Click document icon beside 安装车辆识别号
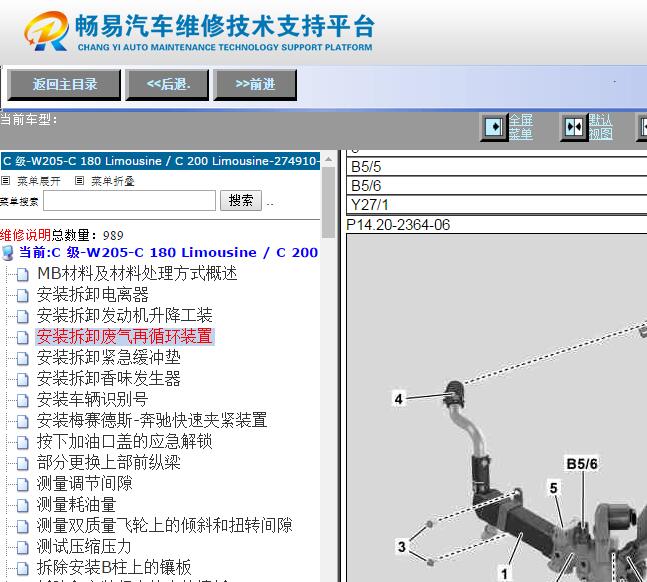Image resolution: width=647 pixels, height=582 pixels. pos(23,400)
